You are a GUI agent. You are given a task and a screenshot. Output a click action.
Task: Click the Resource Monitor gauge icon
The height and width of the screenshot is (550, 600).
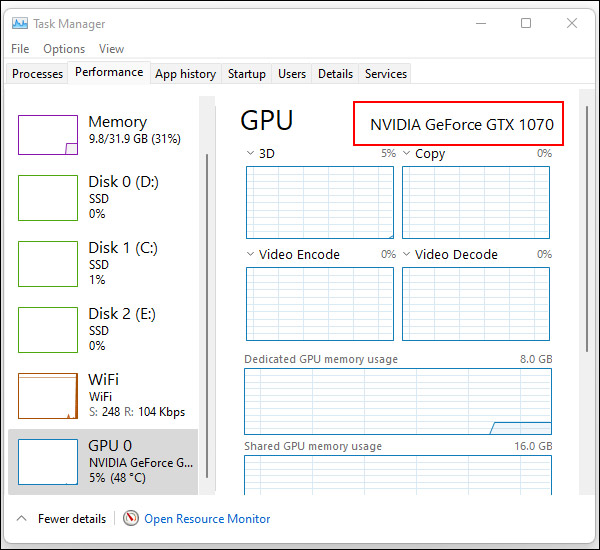pyautogui.click(x=130, y=518)
